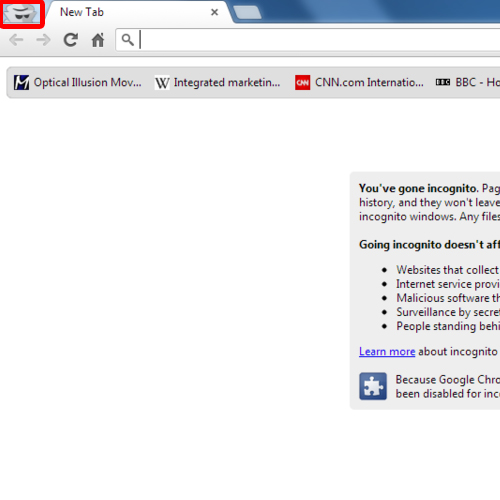Focus the address bar input field
Screen dimensions: 500x500
pyautogui.click(x=319, y=40)
